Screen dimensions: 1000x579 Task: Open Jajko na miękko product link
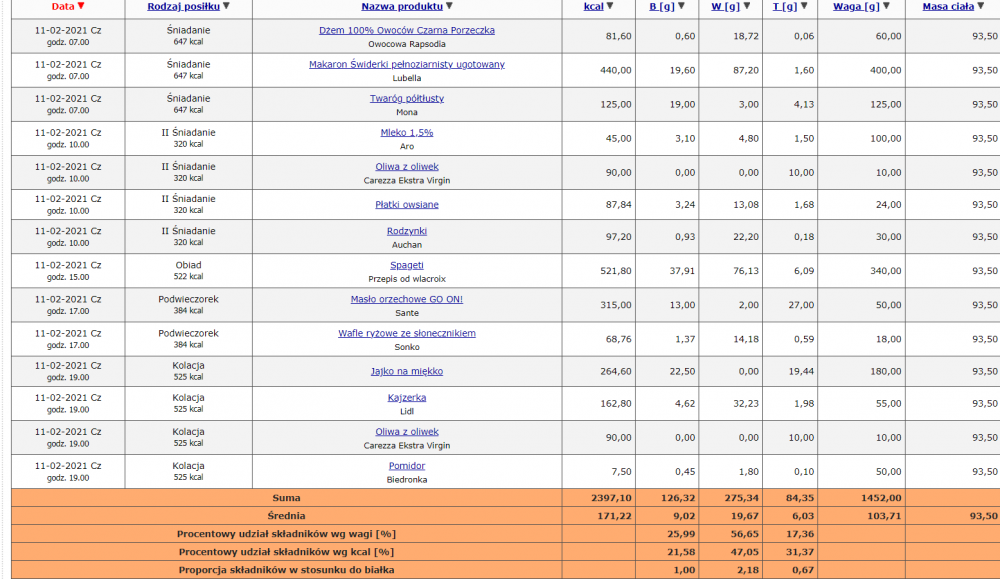click(406, 371)
